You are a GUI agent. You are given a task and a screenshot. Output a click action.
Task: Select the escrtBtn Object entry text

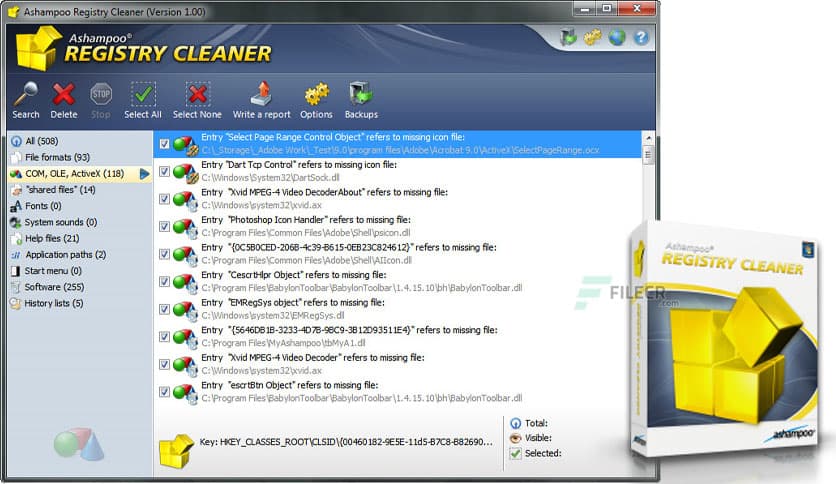tap(290, 385)
